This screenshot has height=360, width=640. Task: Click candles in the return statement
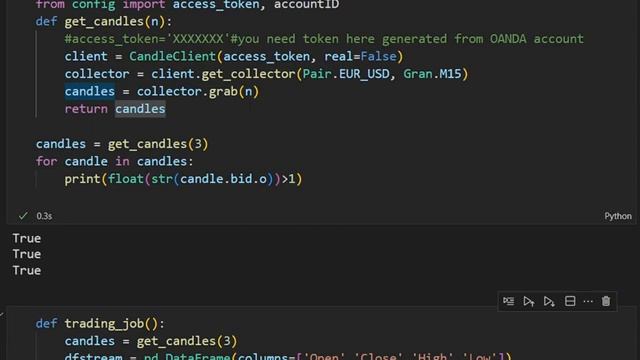click(140, 109)
